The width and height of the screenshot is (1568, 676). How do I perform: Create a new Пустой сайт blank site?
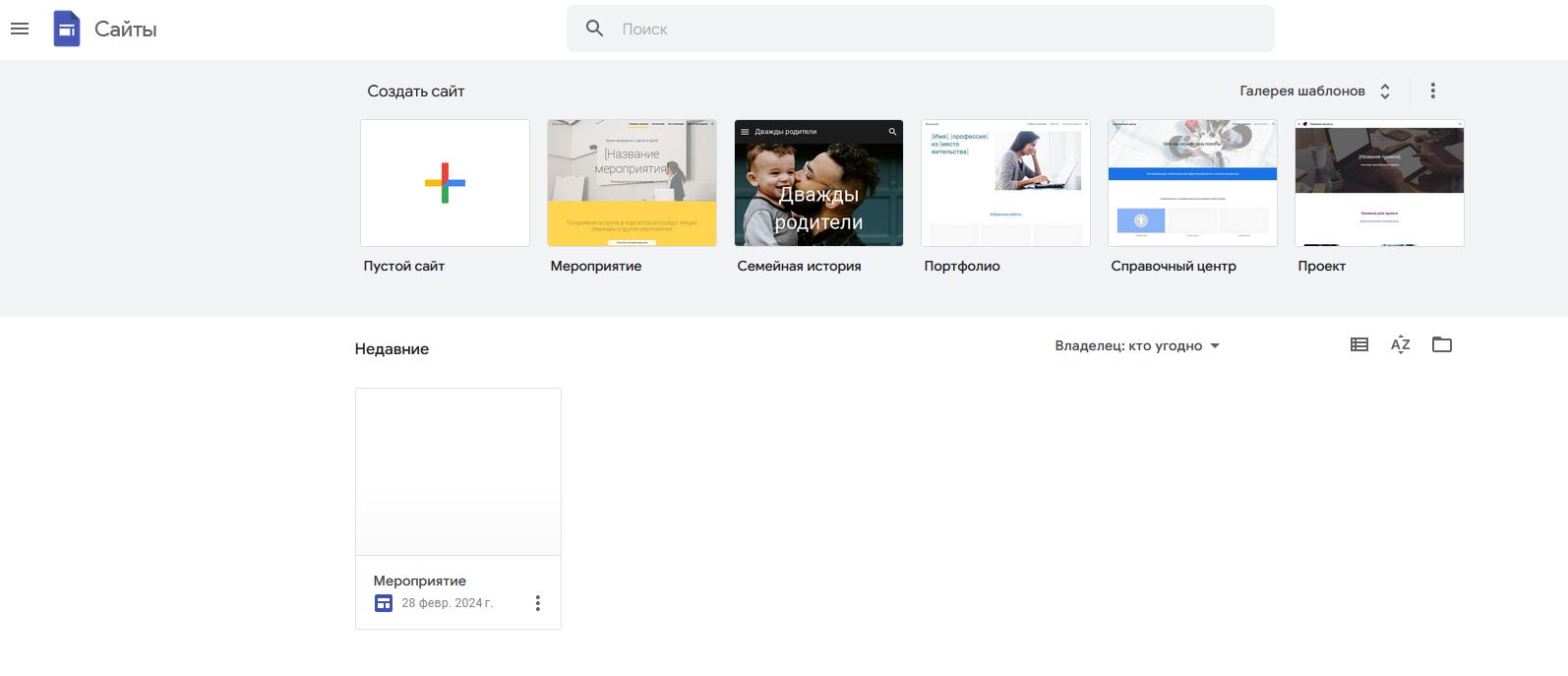445,183
